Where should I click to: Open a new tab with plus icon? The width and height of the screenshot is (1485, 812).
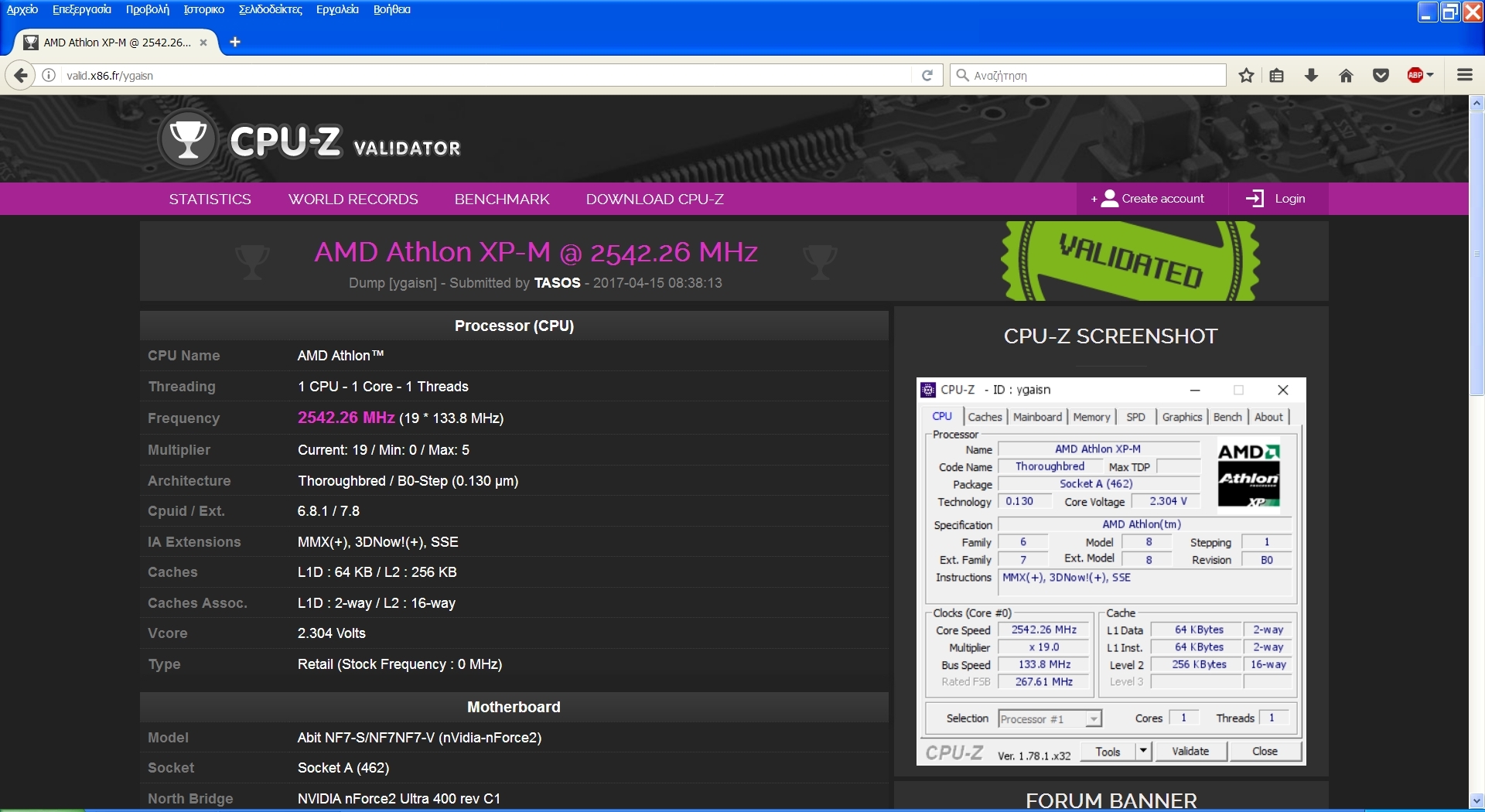tap(235, 42)
